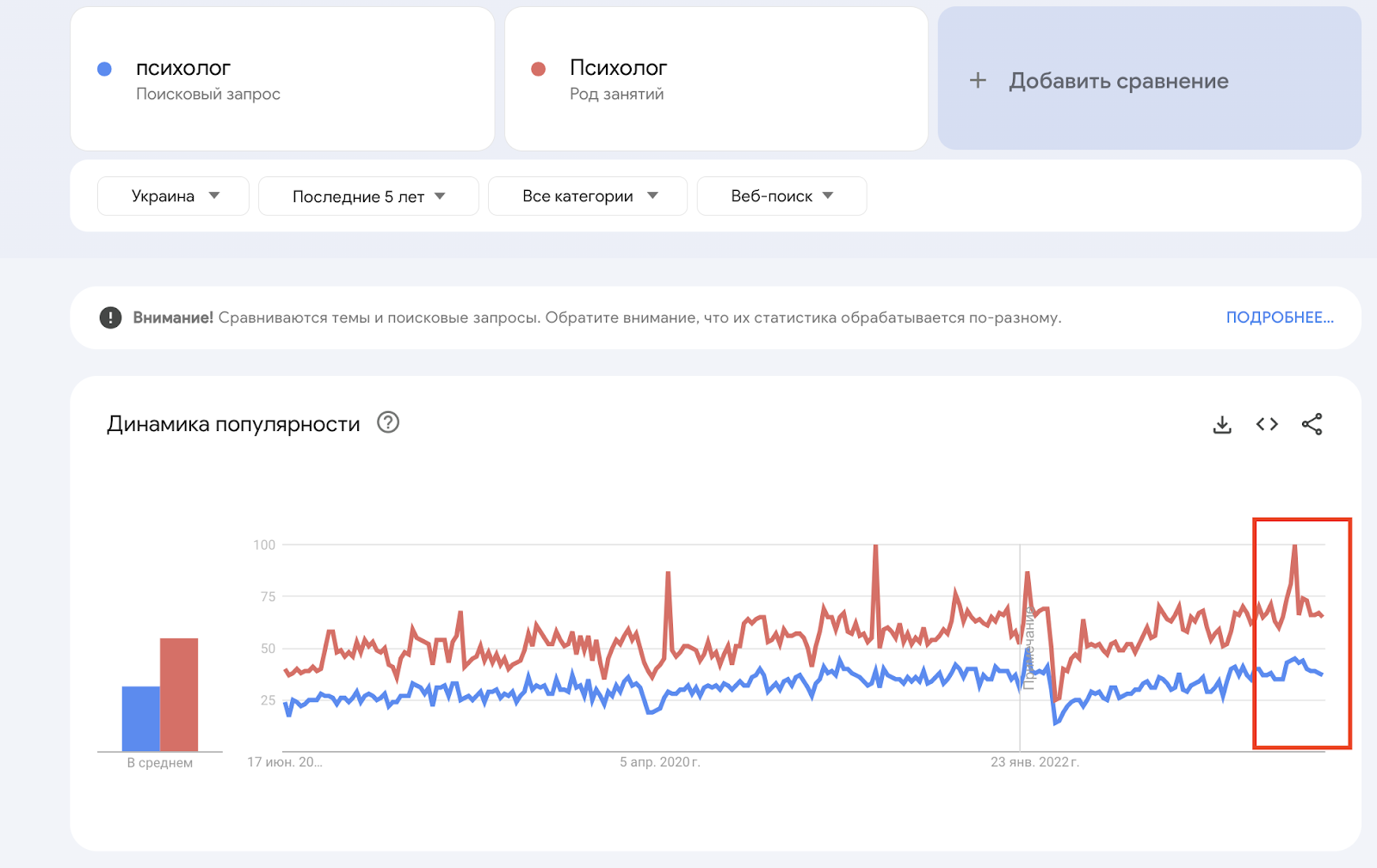Click the red dot beside Психолог topic
This screenshot has width=1377, height=868.
coord(538,69)
